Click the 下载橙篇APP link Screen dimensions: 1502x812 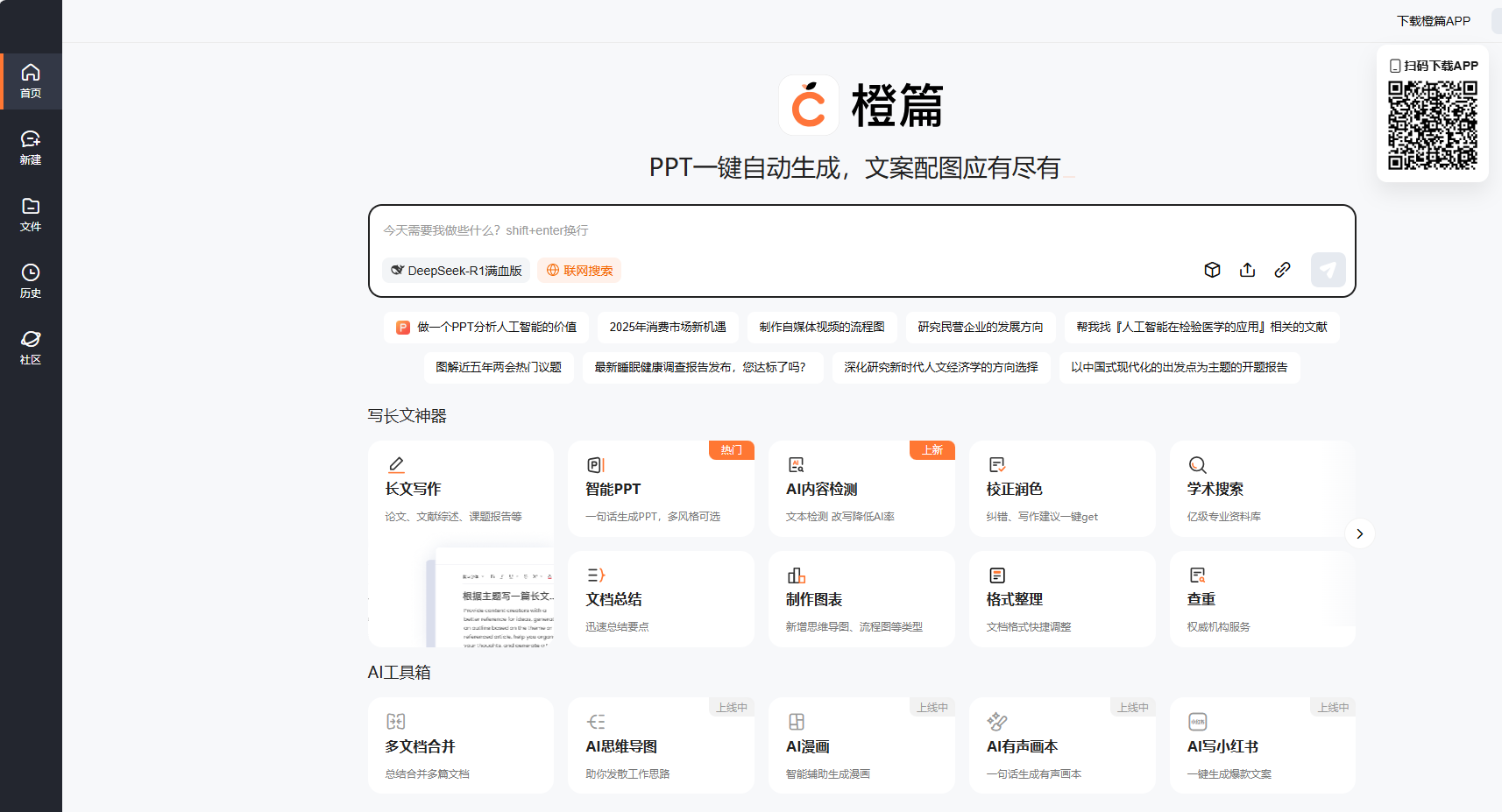point(1434,20)
